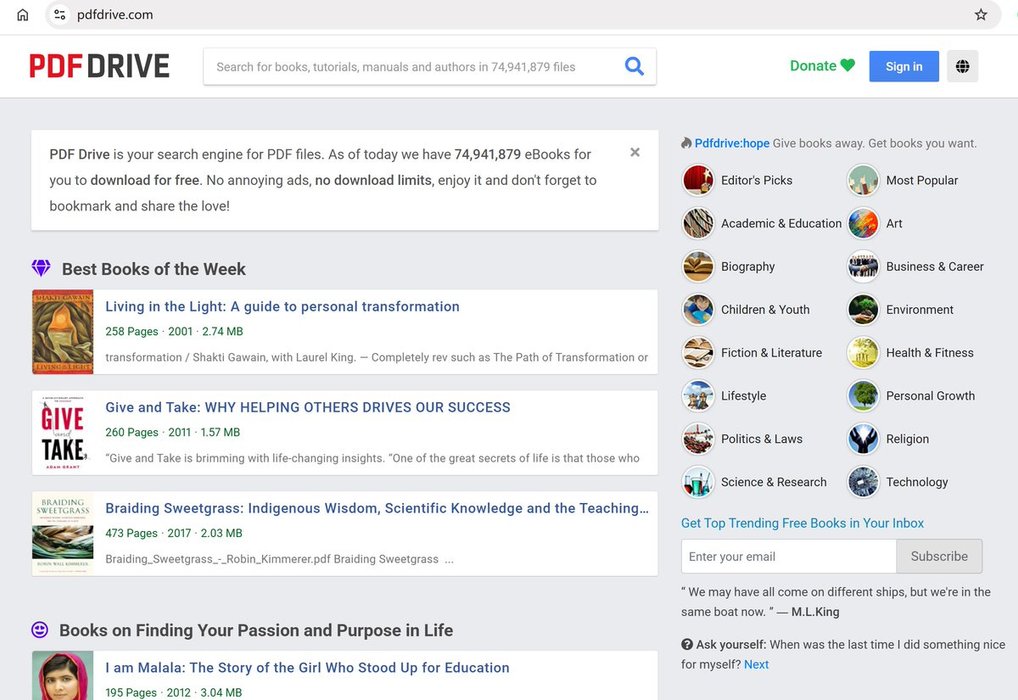
Task: Open the Braiding Sweetgrass book title link
Action: [376, 508]
